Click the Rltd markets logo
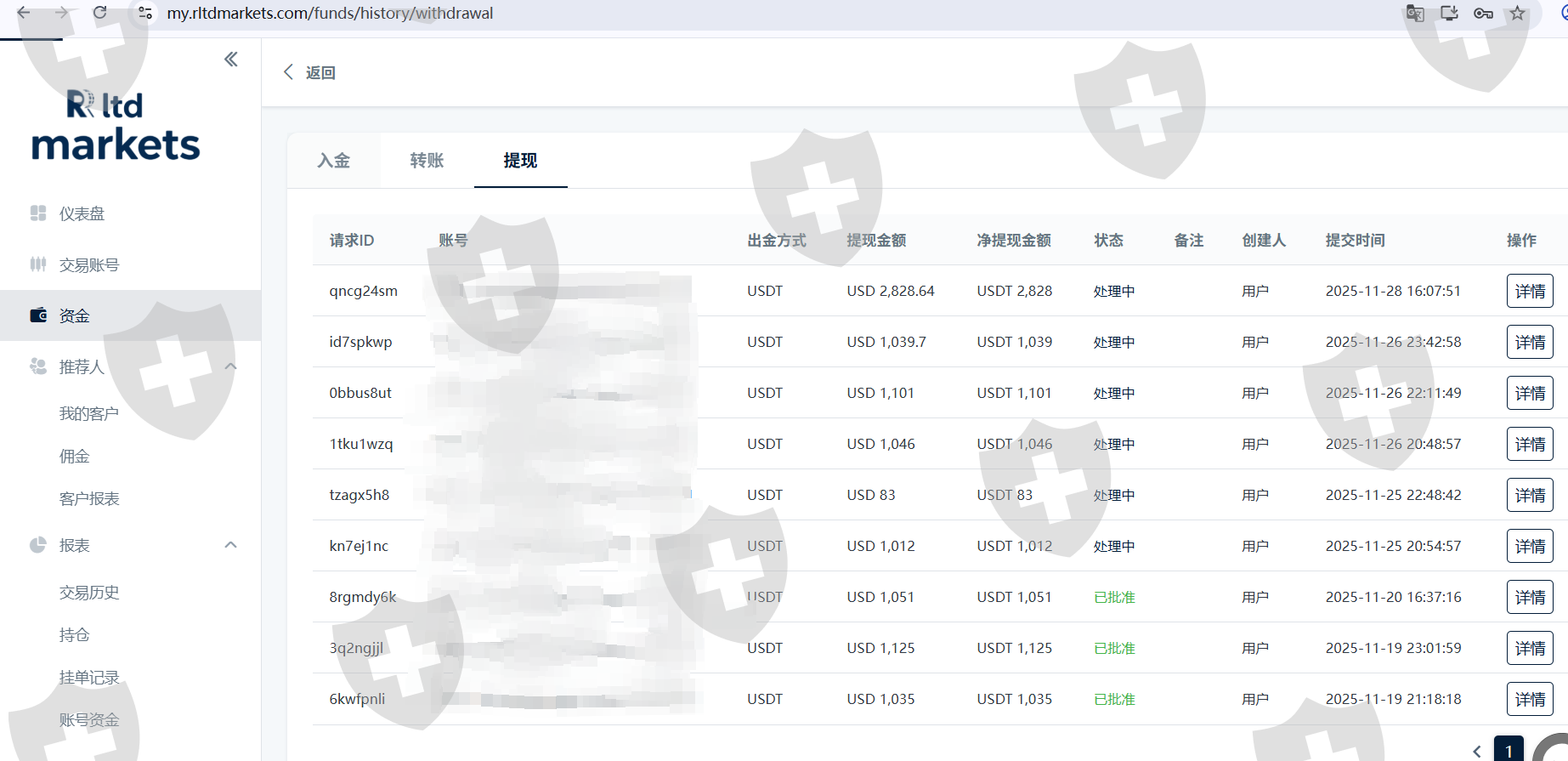 (x=116, y=125)
